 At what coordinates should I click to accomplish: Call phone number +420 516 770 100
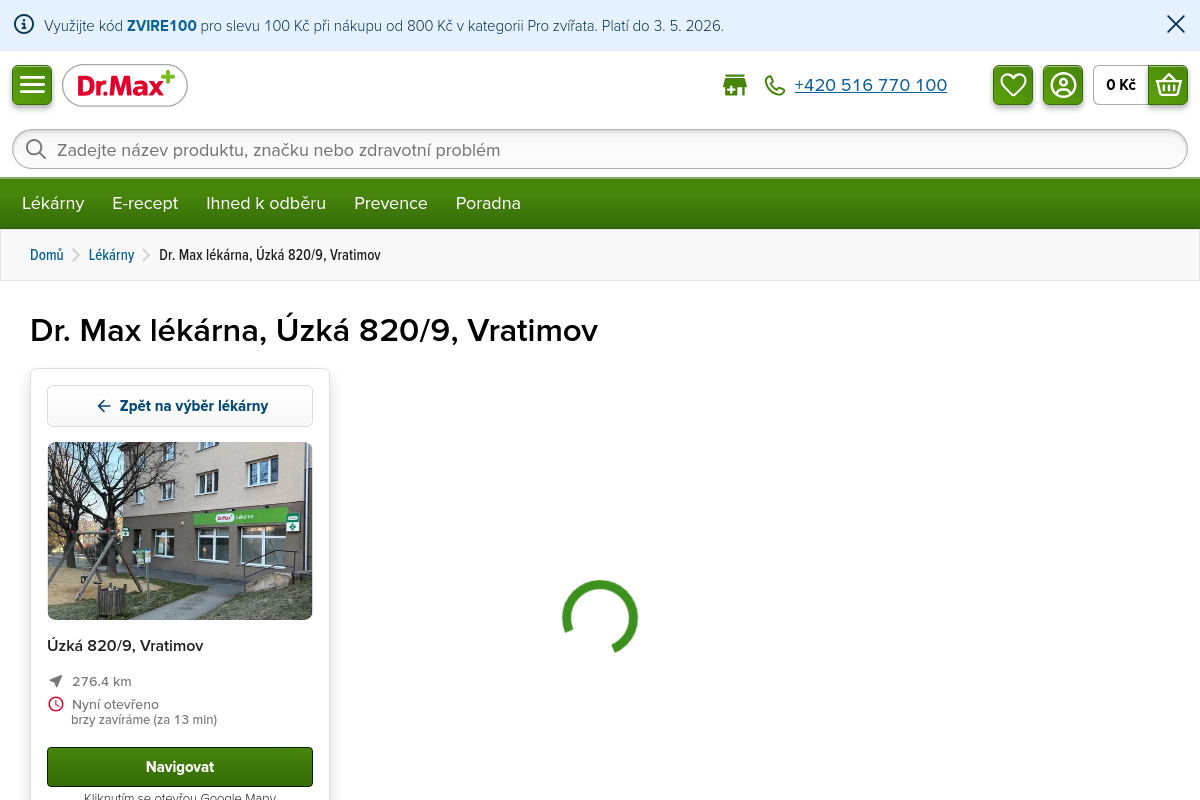click(870, 85)
